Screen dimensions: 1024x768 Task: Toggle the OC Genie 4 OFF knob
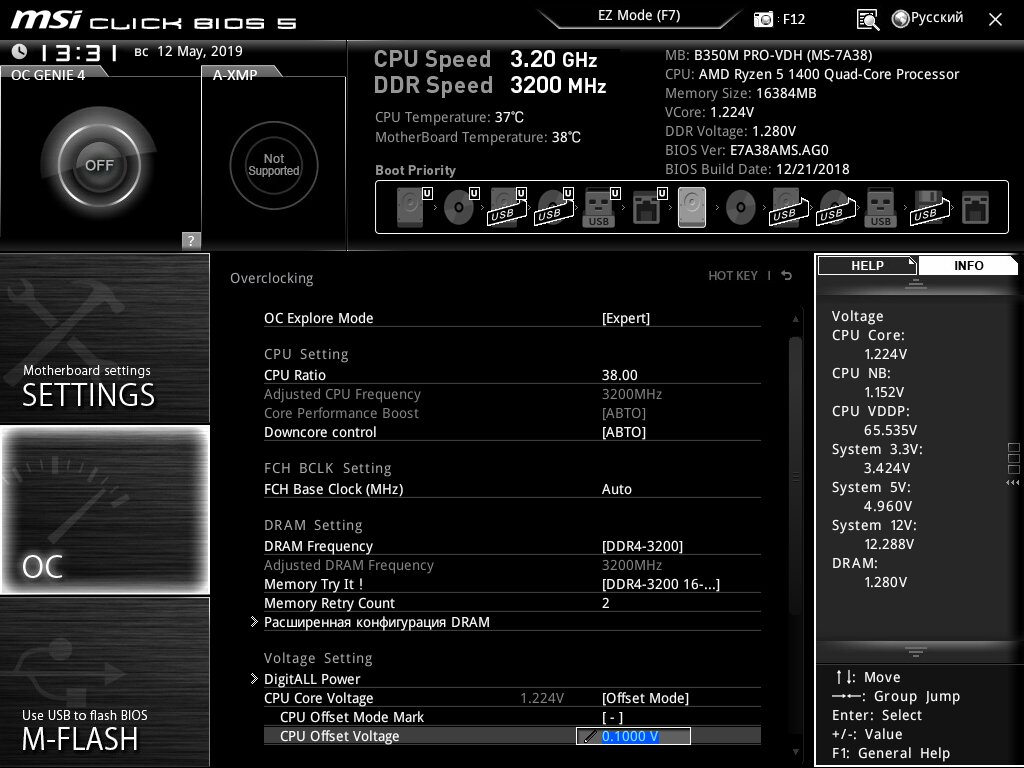99,165
